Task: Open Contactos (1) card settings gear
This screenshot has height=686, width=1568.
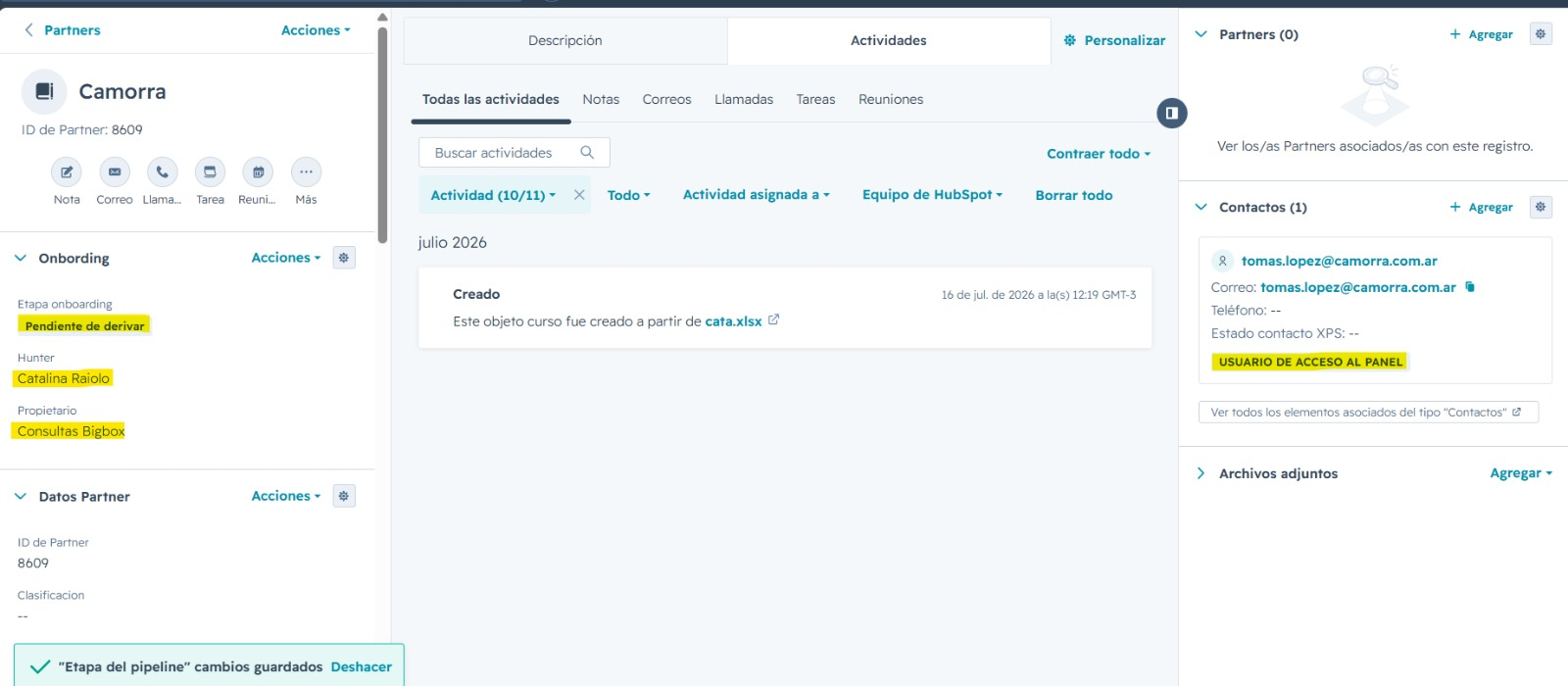Action: point(1541,207)
